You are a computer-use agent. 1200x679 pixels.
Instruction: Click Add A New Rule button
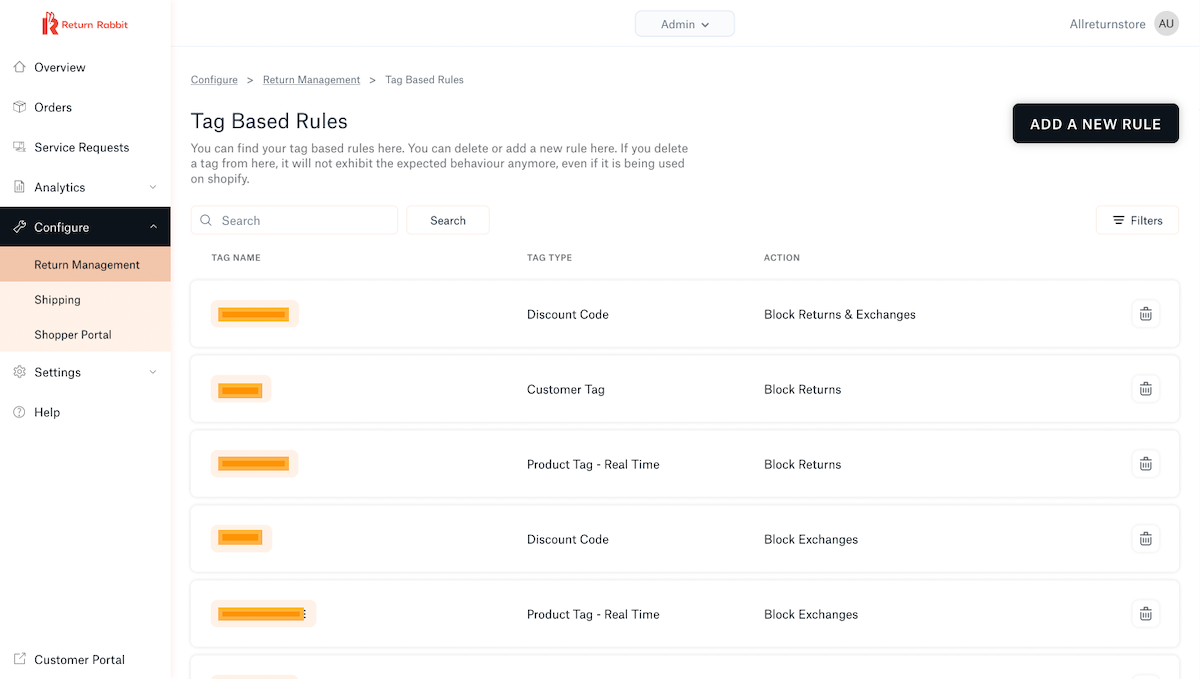tap(1096, 124)
